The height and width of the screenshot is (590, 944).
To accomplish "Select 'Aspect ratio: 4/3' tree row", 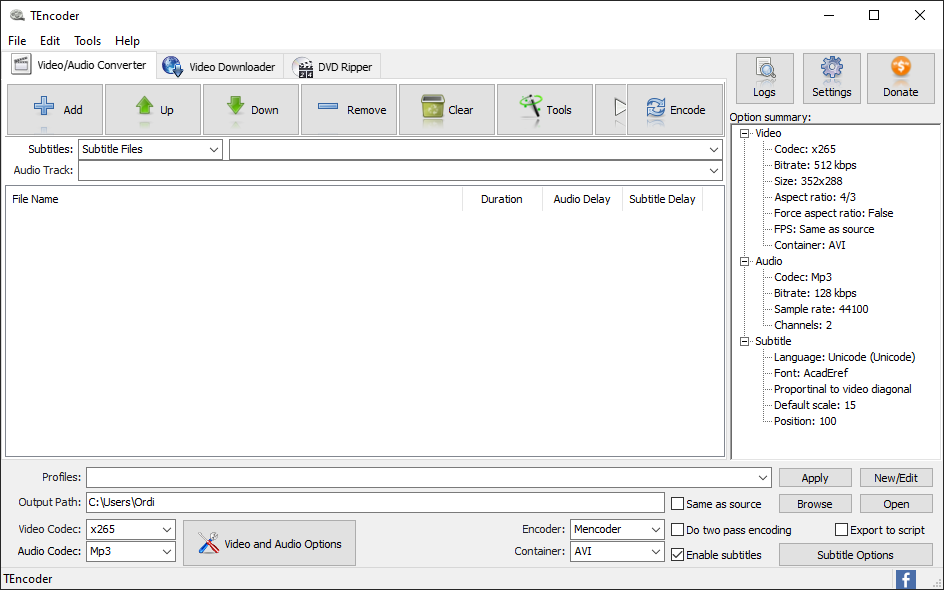I will 815,197.
